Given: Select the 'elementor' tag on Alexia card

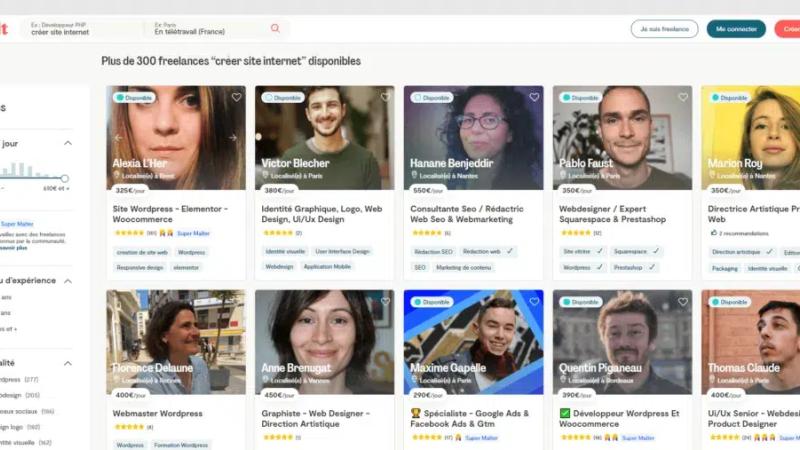Looking at the screenshot, I should (186, 267).
